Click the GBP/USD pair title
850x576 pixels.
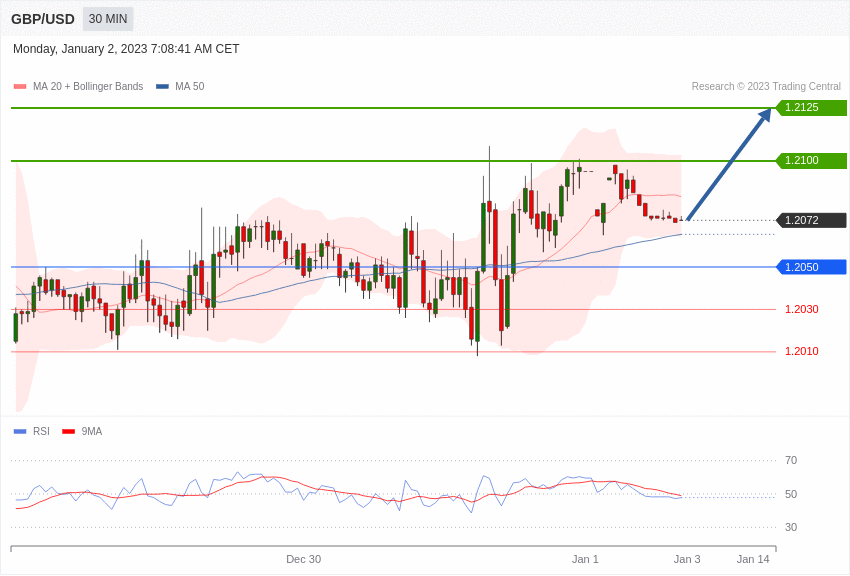43,19
